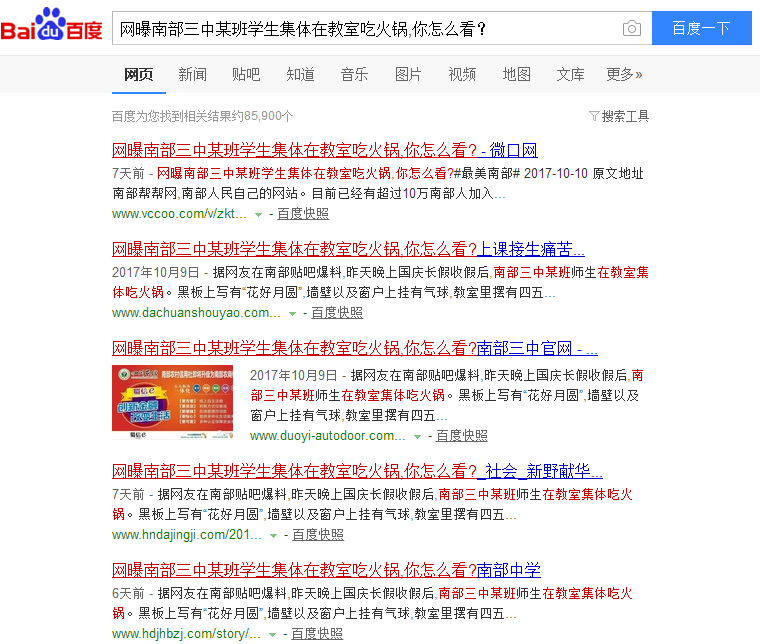The height and width of the screenshot is (644, 760).
Task: Open the search tools filter
Action: click(619, 116)
